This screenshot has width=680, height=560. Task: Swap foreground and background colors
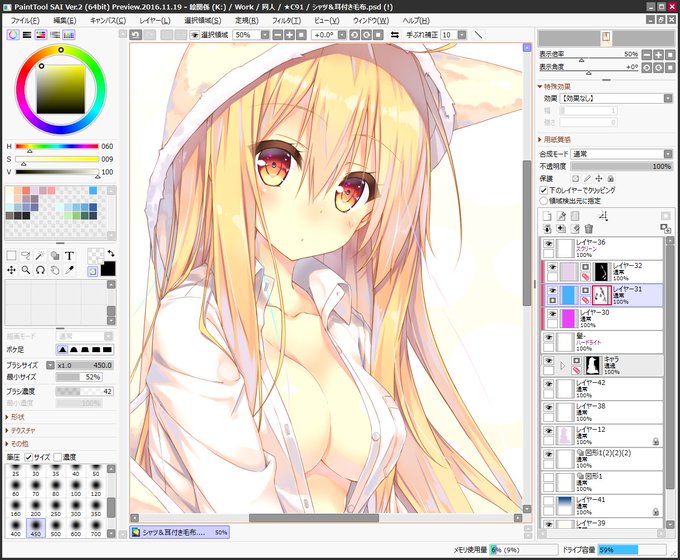click(x=111, y=253)
